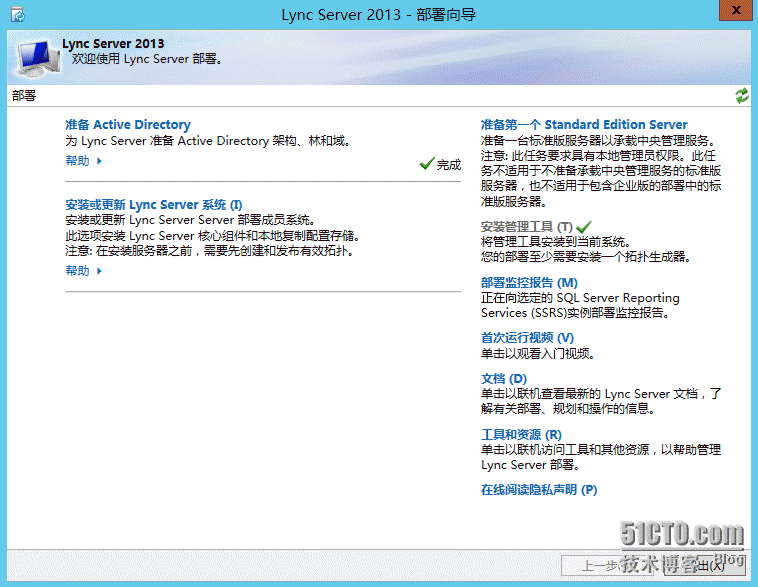
Task: Open 准备 Active Directory link
Action: tap(128, 125)
